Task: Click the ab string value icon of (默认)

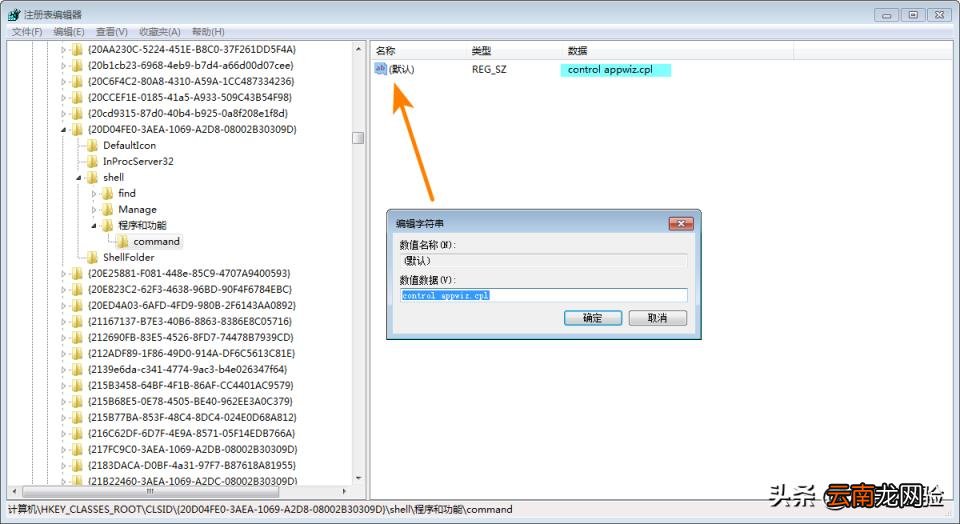Action: click(x=380, y=69)
